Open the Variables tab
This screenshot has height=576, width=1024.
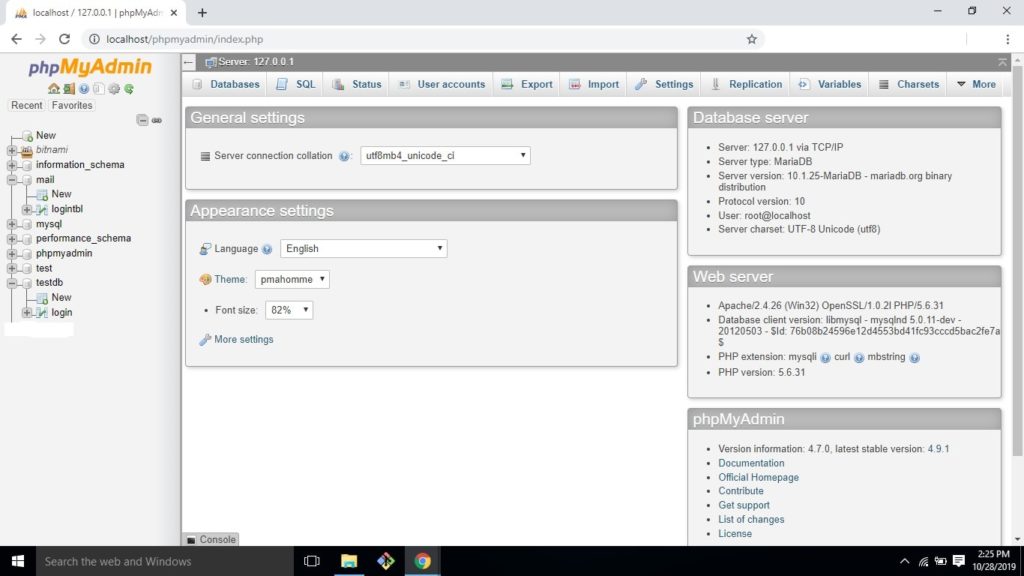click(830, 84)
